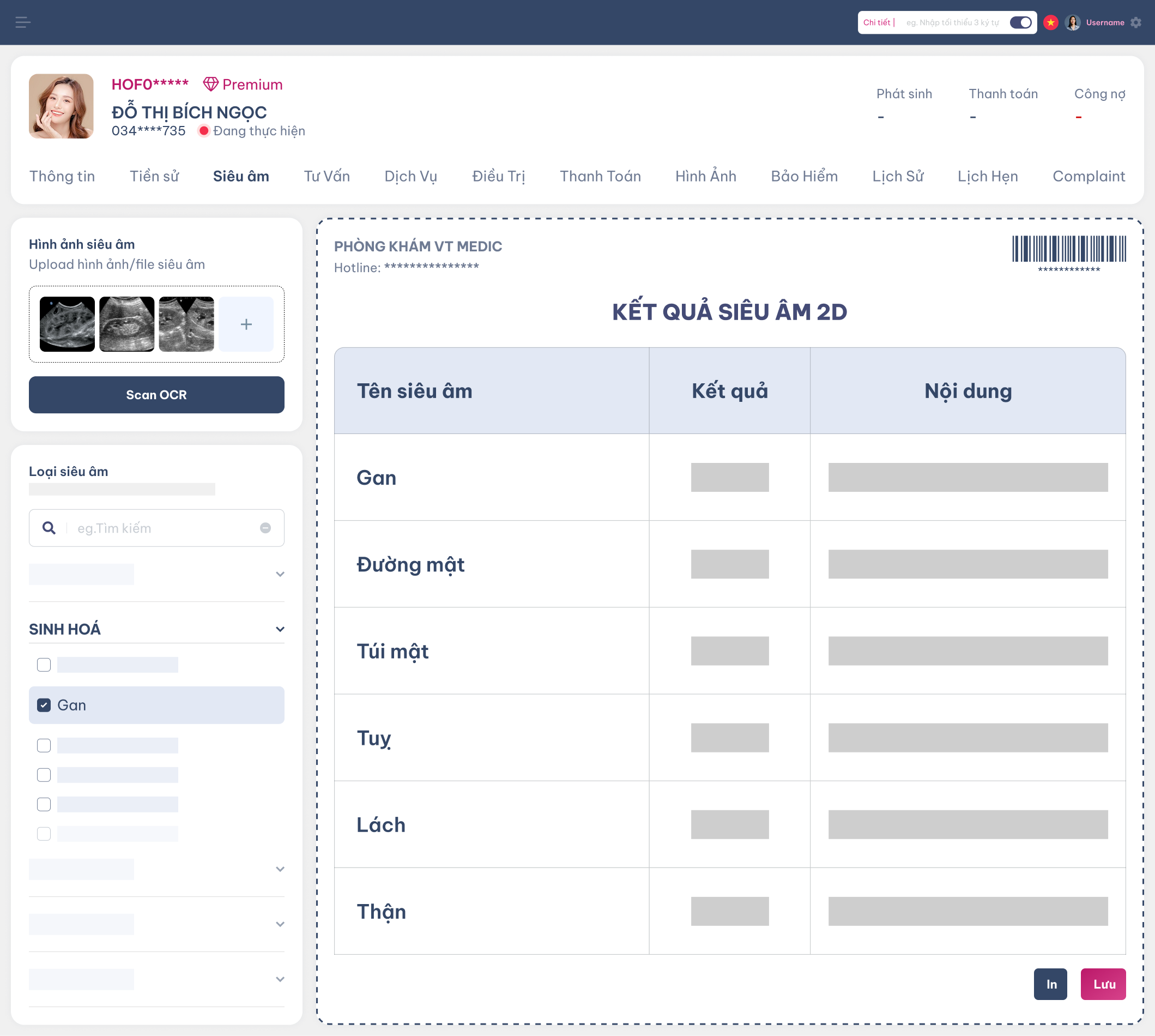This screenshot has width=1155, height=1036.
Task: Uncheck the Gan checkbox
Action: [44, 704]
